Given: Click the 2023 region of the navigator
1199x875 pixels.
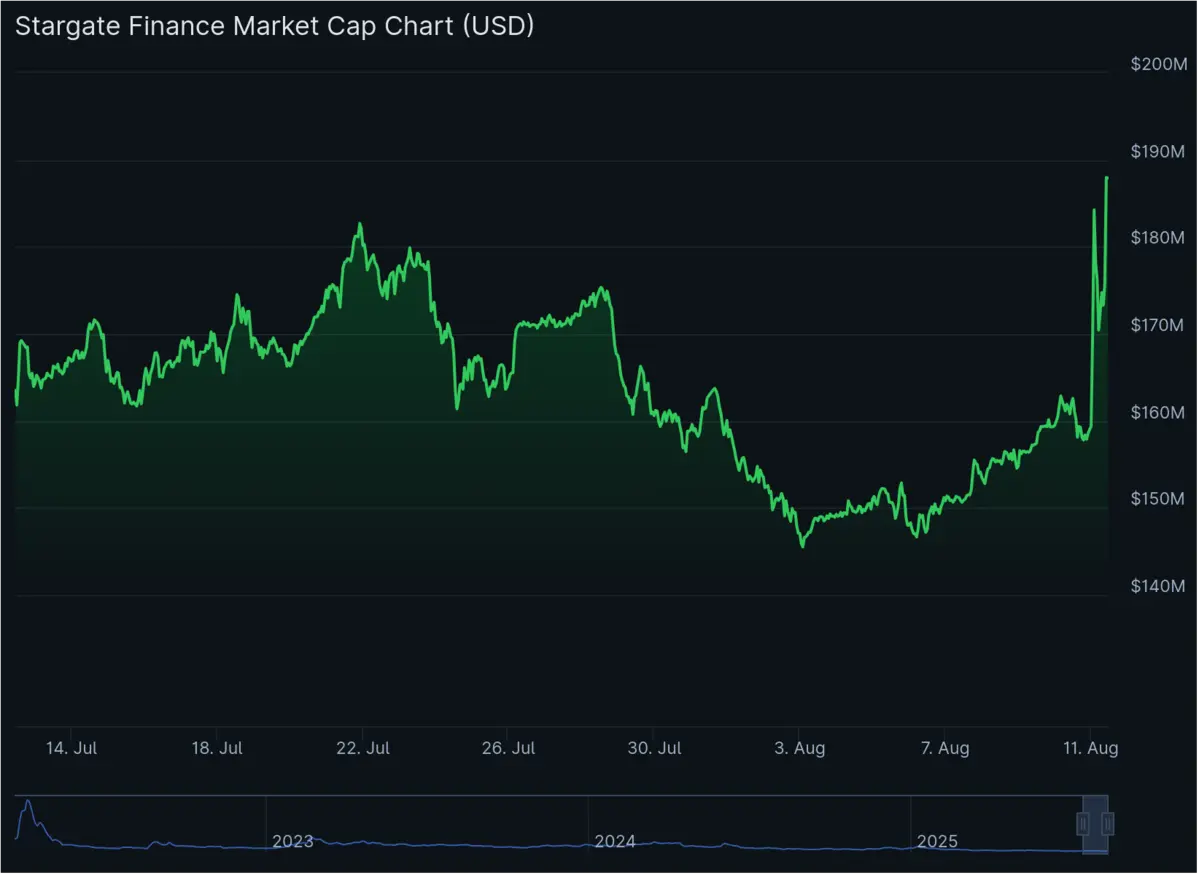Looking at the screenshot, I should (x=291, y=841).
